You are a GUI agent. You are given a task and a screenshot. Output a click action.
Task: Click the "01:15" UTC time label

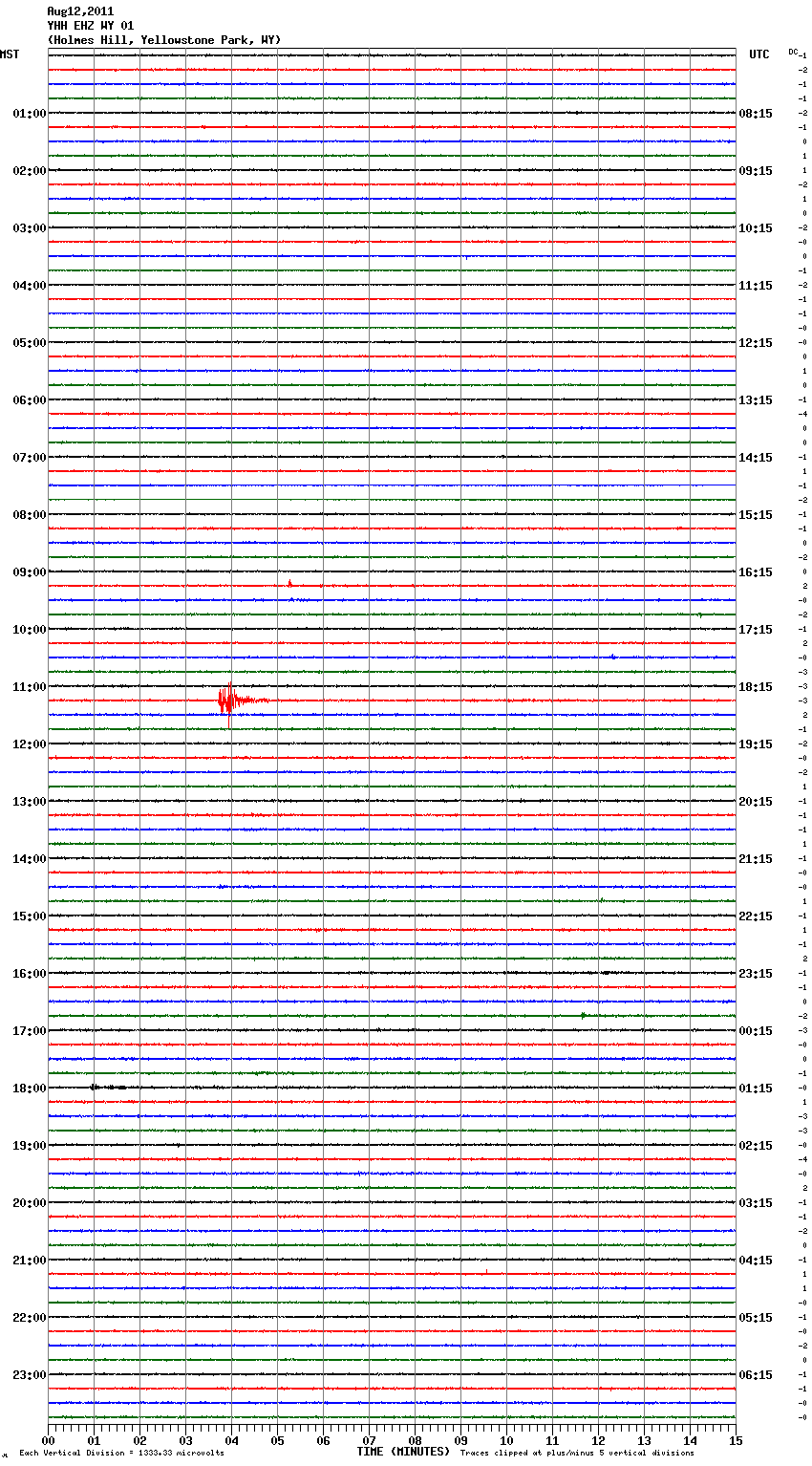click(x=756, y=1089)
